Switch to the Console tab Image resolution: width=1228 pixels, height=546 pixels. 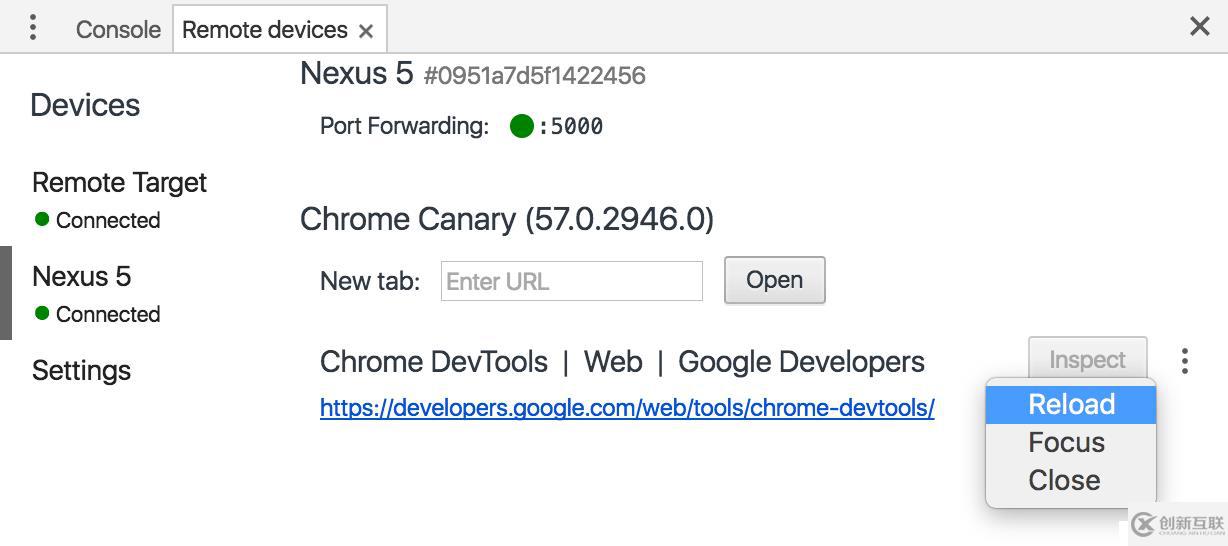pyautogui.click(x=118, y=29)
